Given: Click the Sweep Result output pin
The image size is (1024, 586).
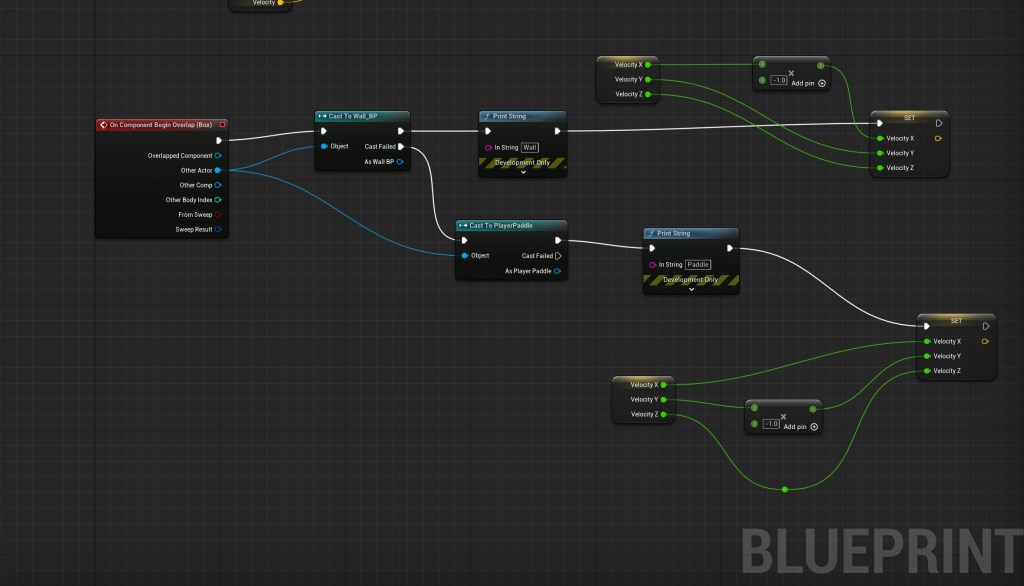Looking at the screenshot, I should click(218, 229).
